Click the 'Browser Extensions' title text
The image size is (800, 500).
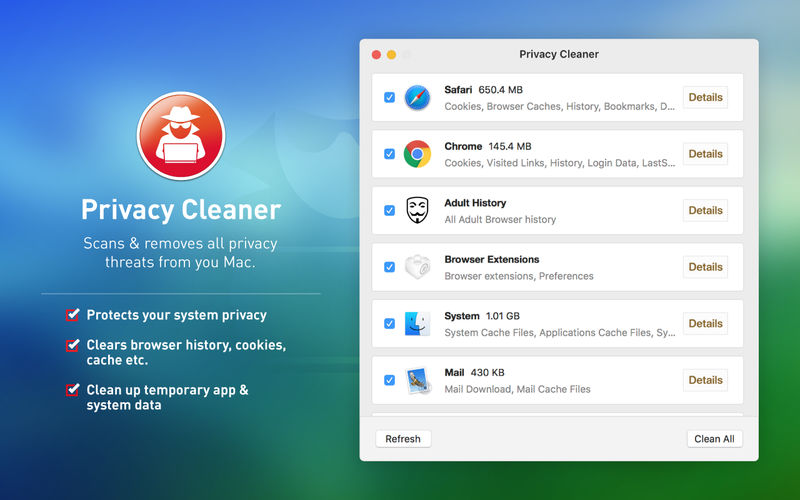[x=492, y=260]
